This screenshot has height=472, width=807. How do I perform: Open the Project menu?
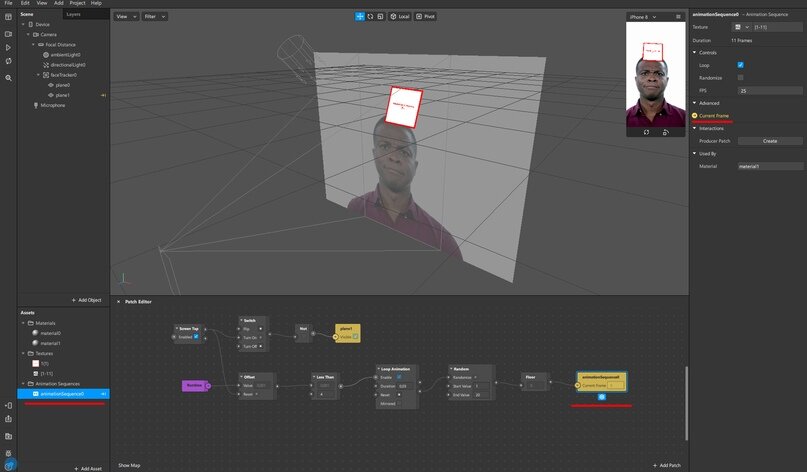coord(77,3)
